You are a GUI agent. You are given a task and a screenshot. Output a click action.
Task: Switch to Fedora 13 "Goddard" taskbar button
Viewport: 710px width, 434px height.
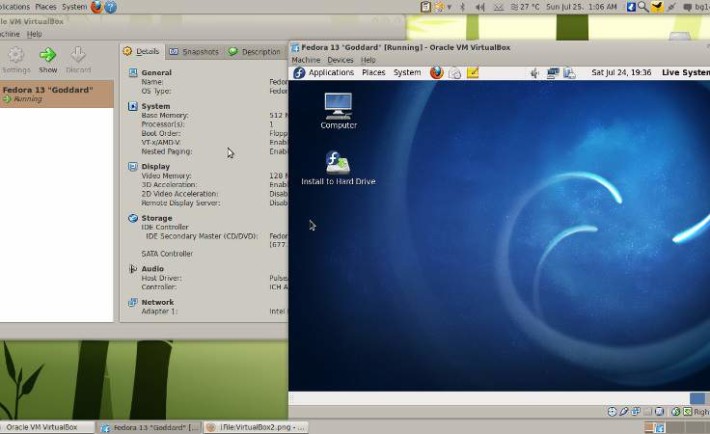coord(149,427)
